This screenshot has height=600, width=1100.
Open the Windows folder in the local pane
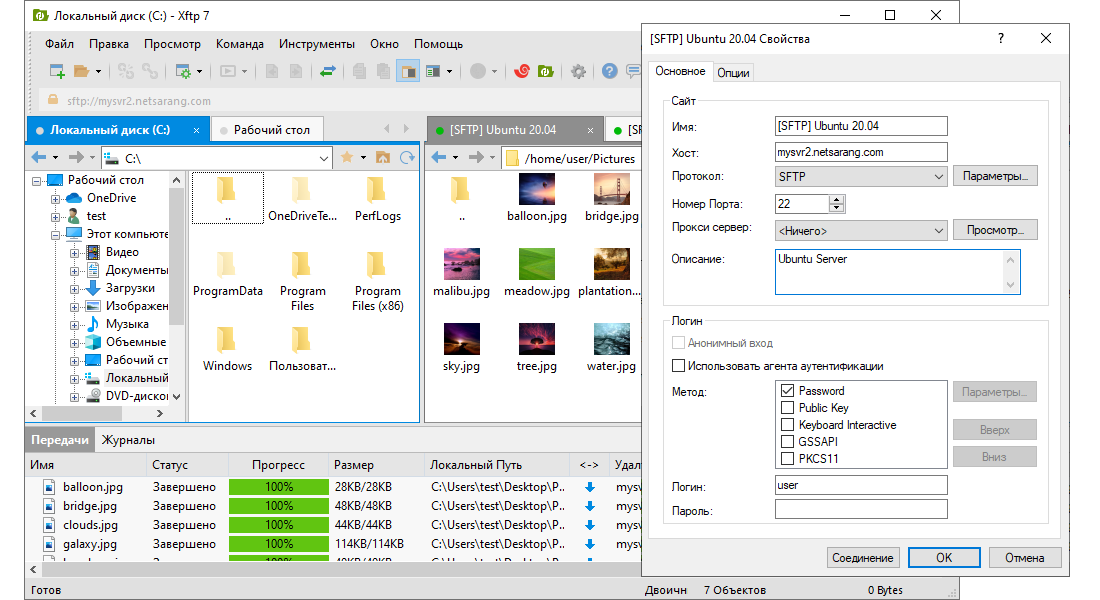coord(227,348)
